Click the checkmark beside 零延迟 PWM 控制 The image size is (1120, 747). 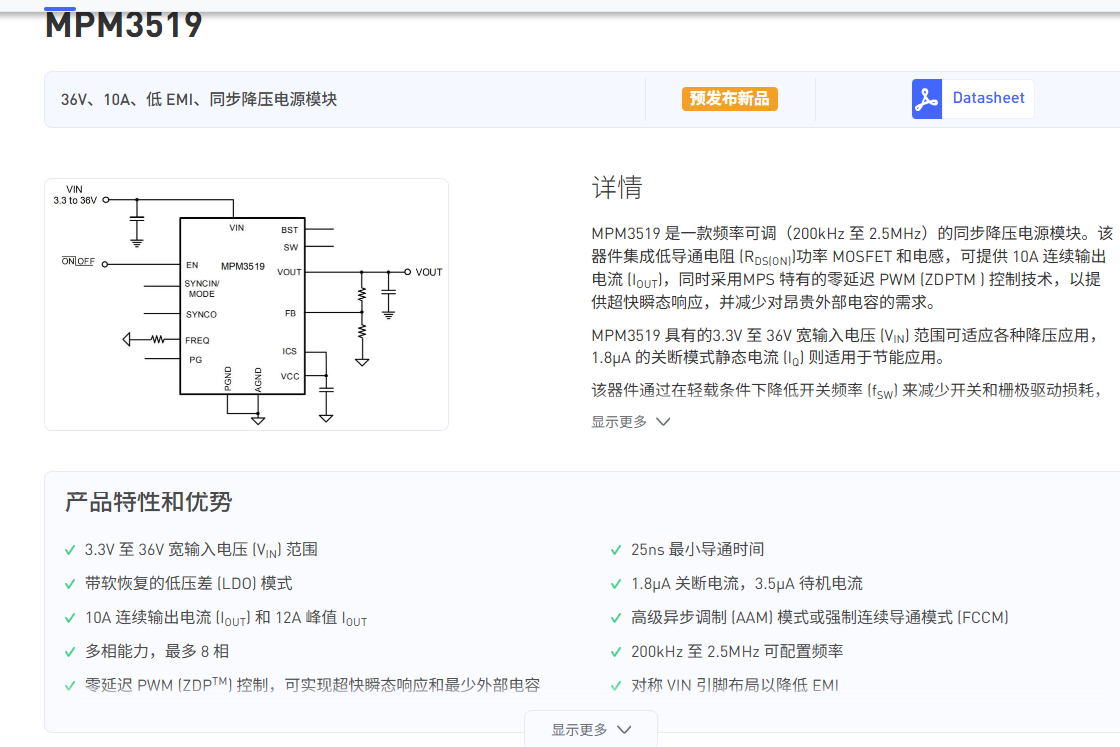tap(70, 686)
